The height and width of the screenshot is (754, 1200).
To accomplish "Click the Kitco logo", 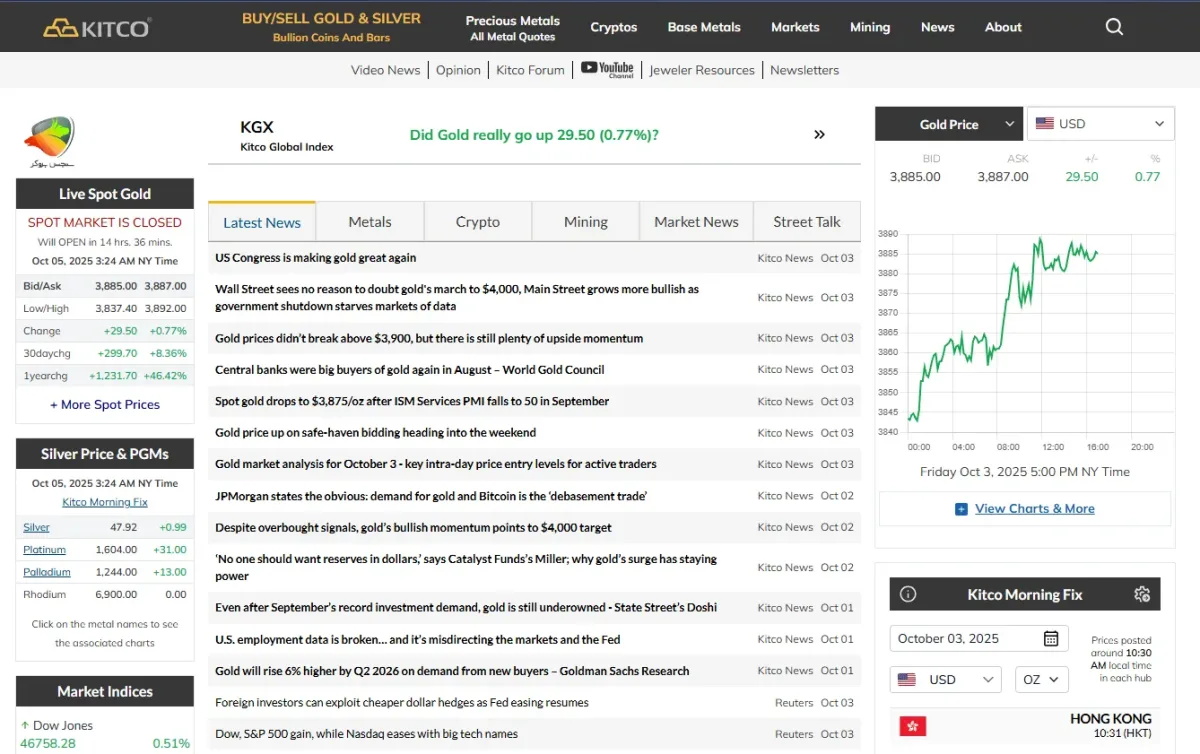I will point(97,27).
